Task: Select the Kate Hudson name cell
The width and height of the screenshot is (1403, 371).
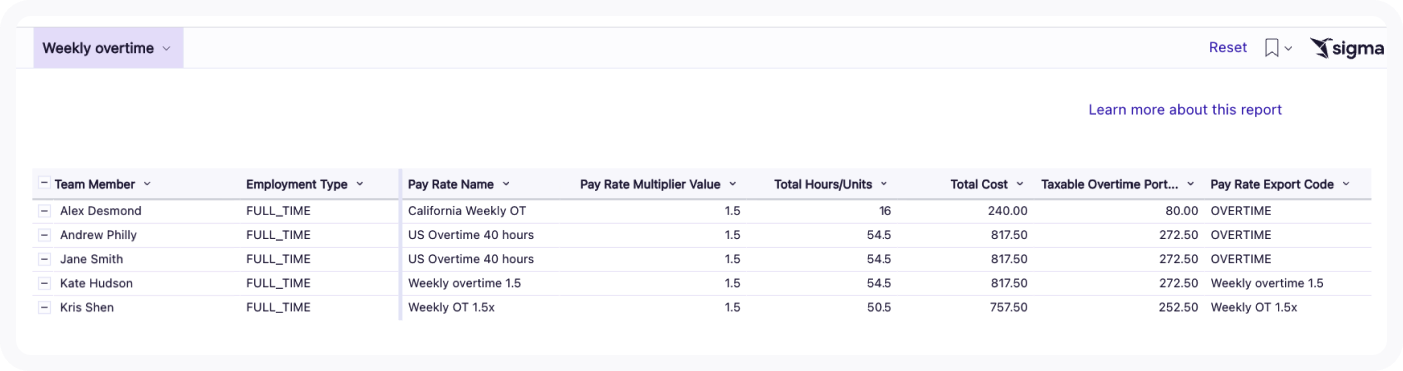Action: [x=96, y=283]
